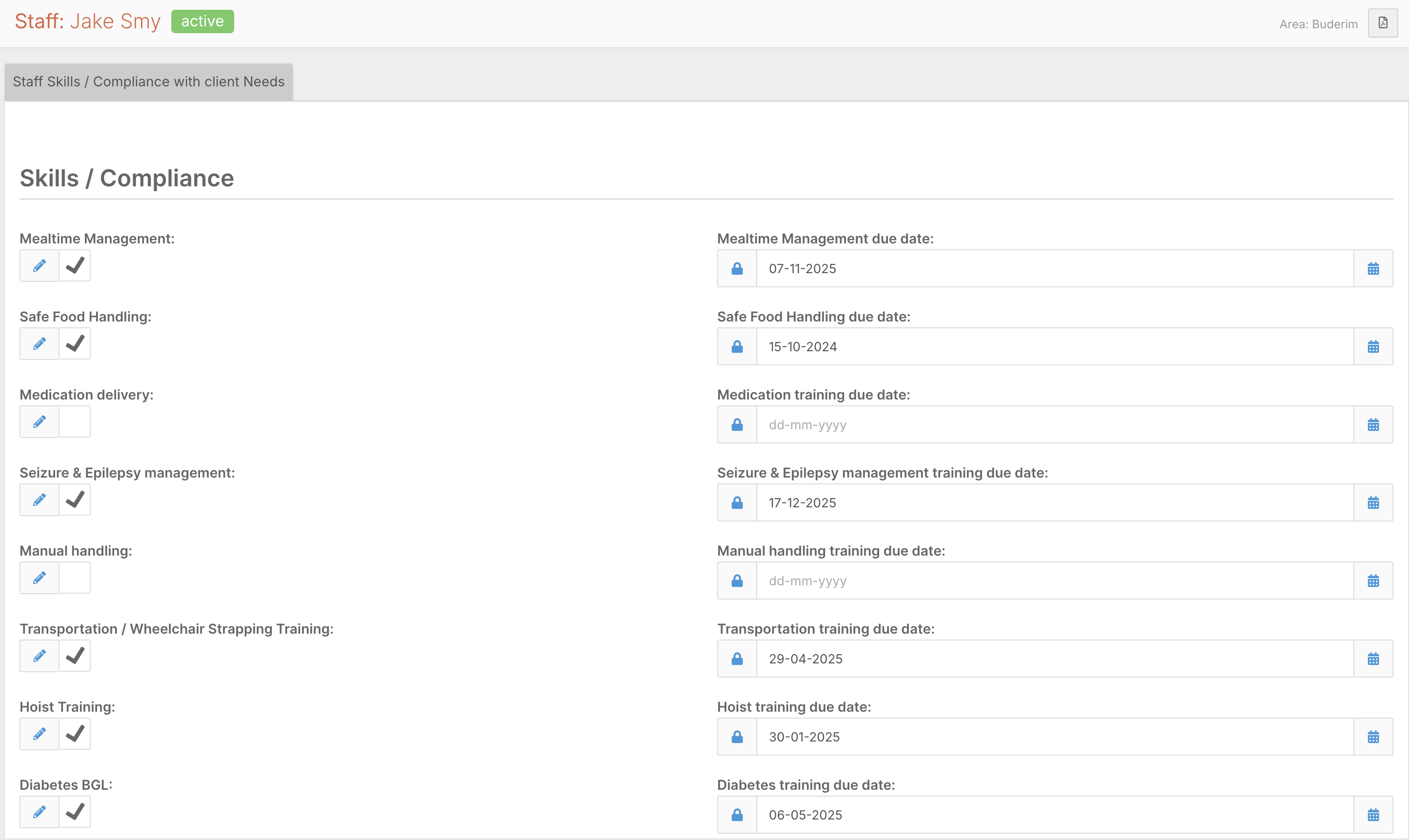The image size is (1409, 840).
Task: Click the Staff: Jake Smy heading
Action: [x=88, y=21]
